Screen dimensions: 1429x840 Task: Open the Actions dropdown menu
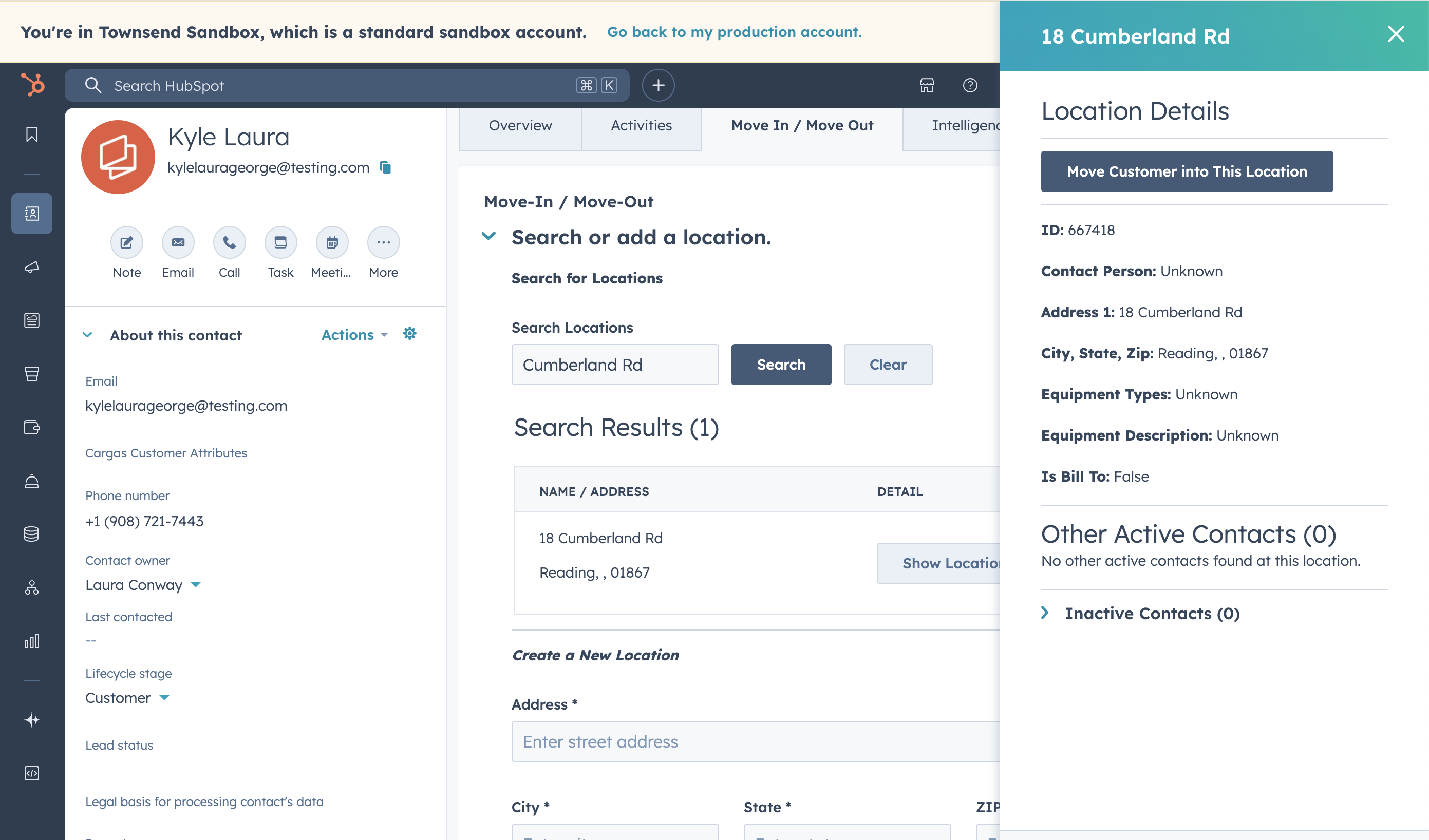(x=354, y=335)
